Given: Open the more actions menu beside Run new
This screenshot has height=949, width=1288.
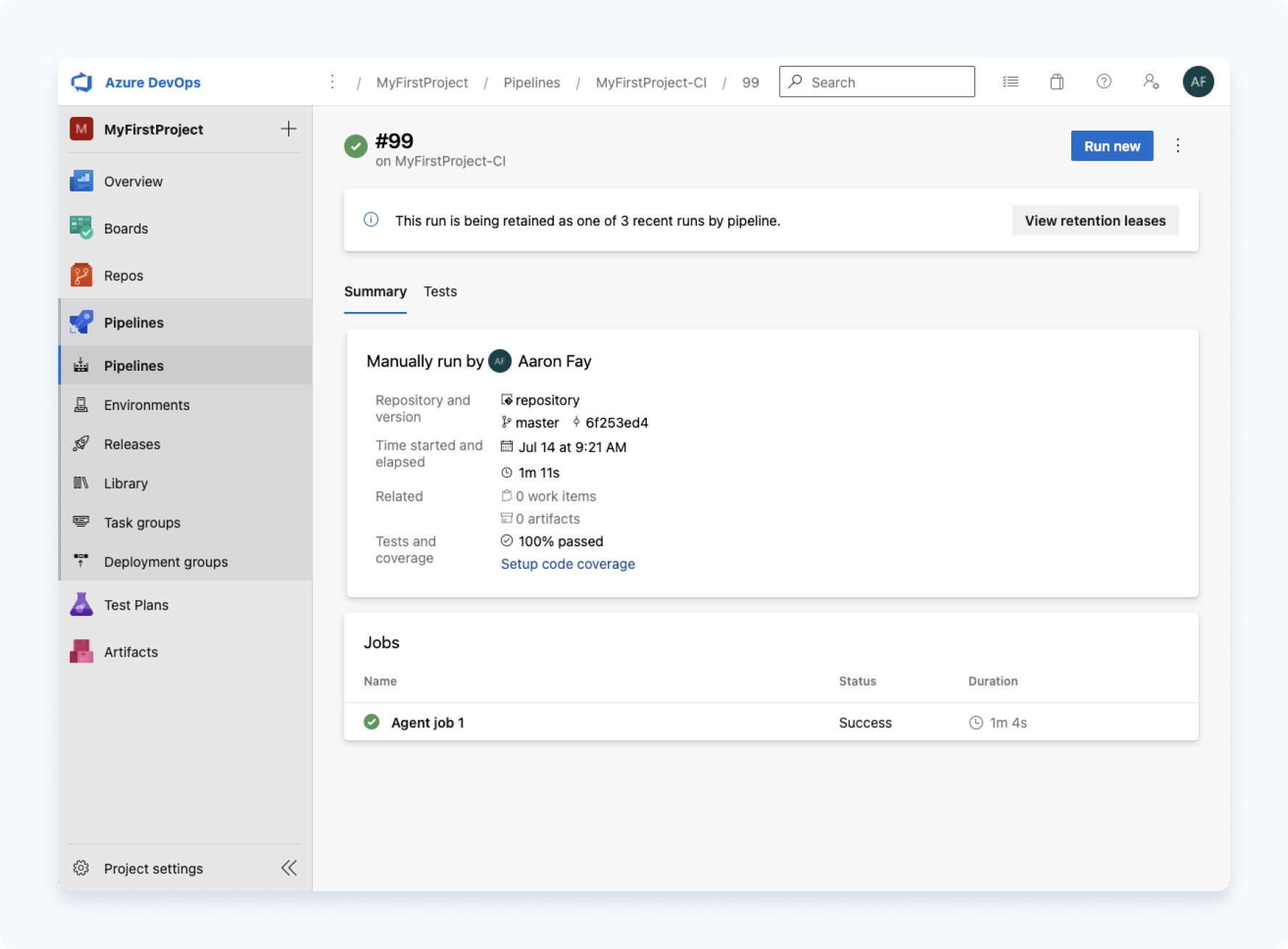Looking at the screenshot, I should 1178,146.
